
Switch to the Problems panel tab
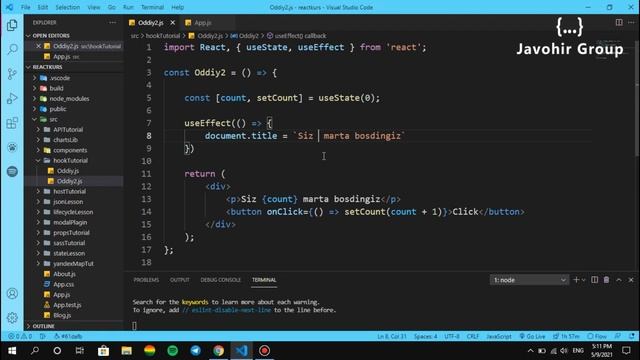tap(146, 280)
